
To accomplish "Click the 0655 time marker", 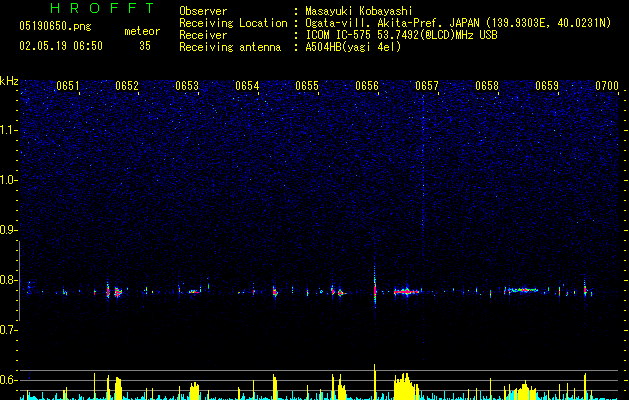I will click(x=307, y=86).
